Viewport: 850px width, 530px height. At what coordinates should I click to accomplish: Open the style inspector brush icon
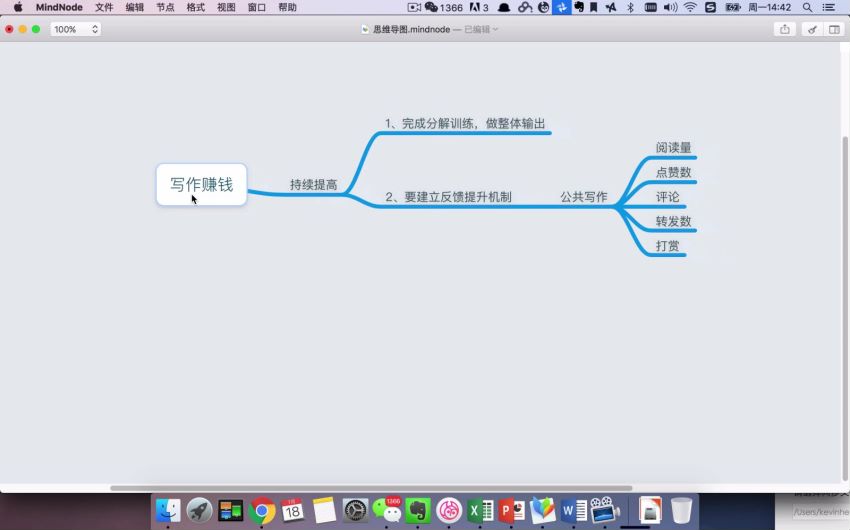(812, 29)
